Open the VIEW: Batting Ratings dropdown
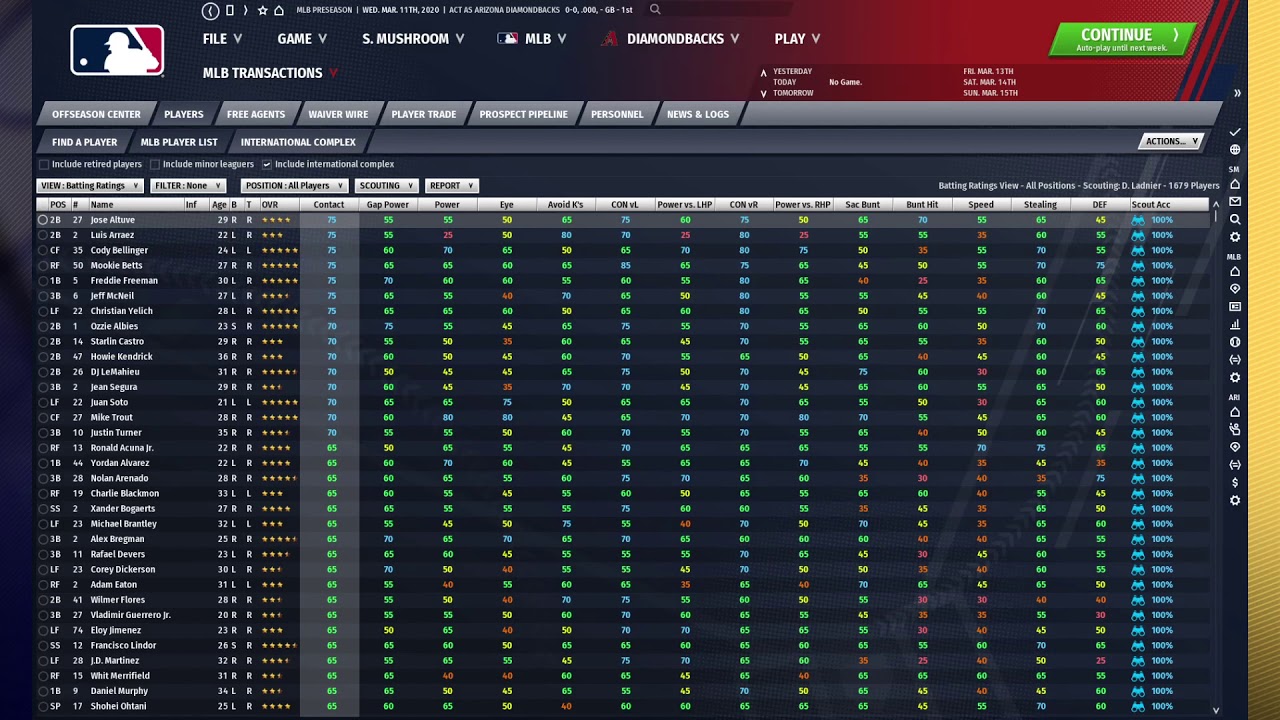Viewport: 1280px width, 720px height. click(89, 185)
